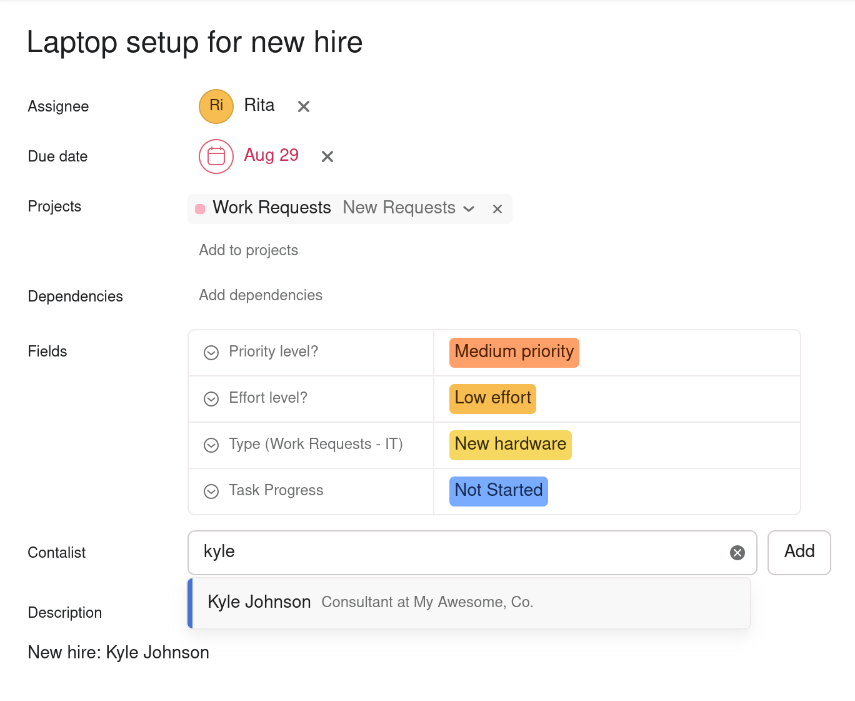855x701 pixels.
Task: Click the Task Progress field icon
Action: tap(211, 491)
